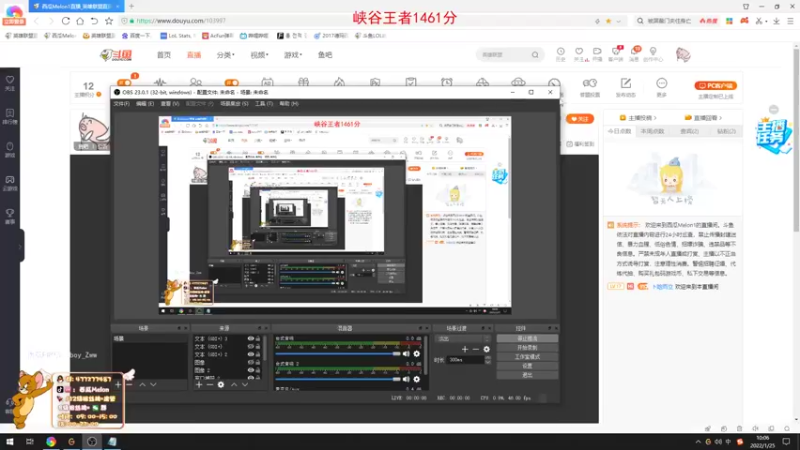Click the first stream control button in OBS
The width and height of the screenshot is (800, 450).
coord(527,339)
